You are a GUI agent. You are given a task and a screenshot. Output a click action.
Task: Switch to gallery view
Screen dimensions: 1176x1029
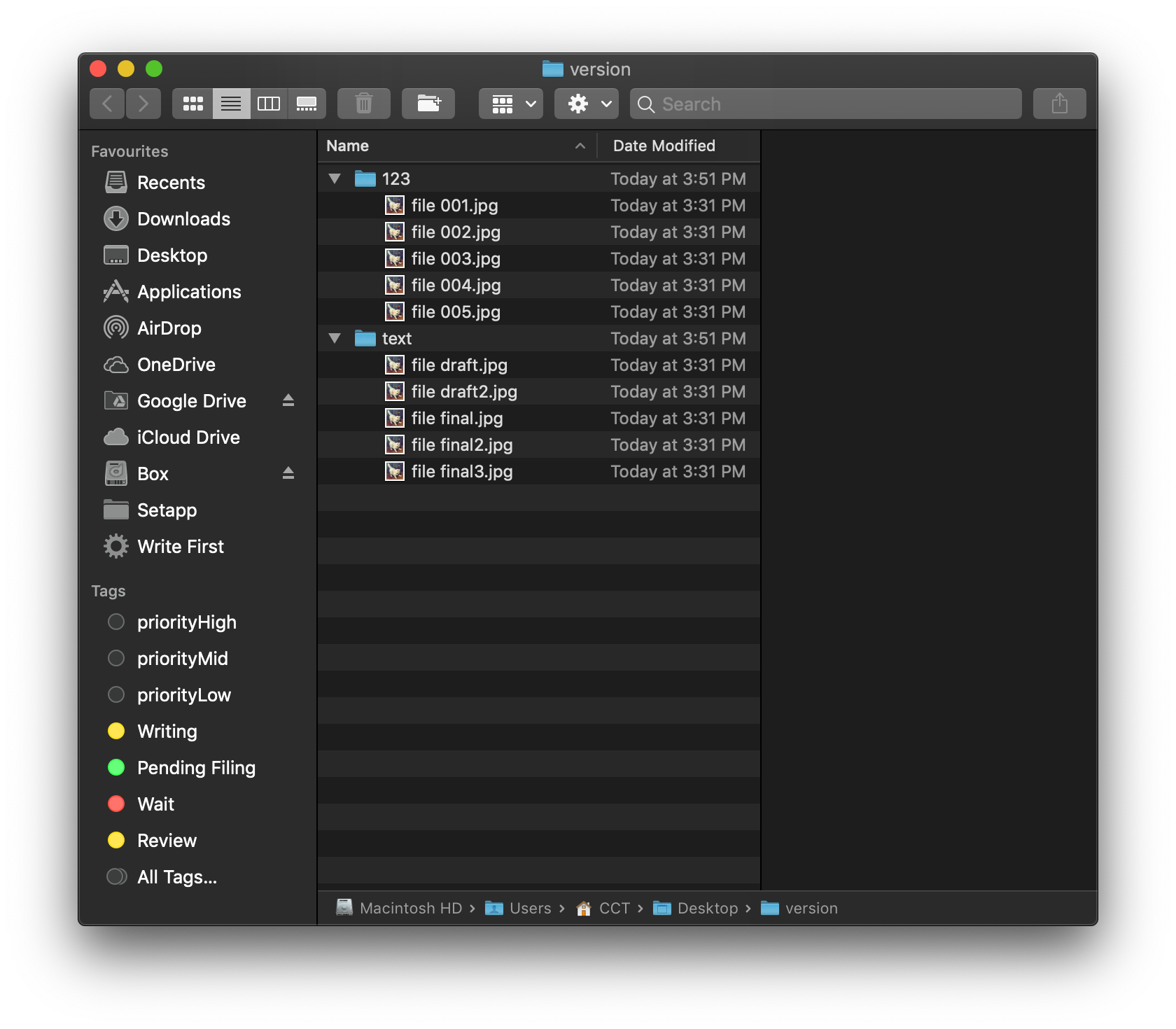click(307, 103)
